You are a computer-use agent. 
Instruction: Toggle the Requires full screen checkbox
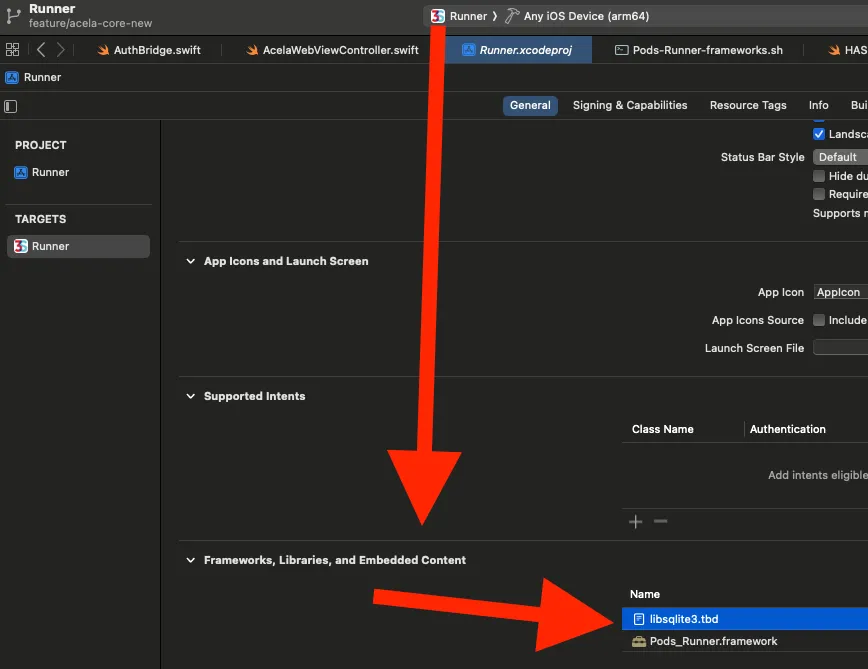(819, 194)
